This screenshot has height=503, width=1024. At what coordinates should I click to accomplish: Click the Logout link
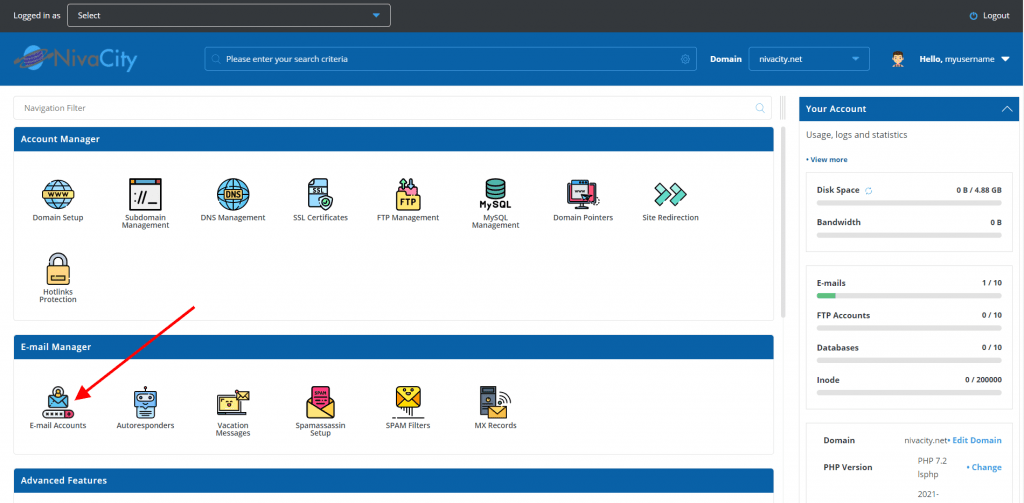996,16
